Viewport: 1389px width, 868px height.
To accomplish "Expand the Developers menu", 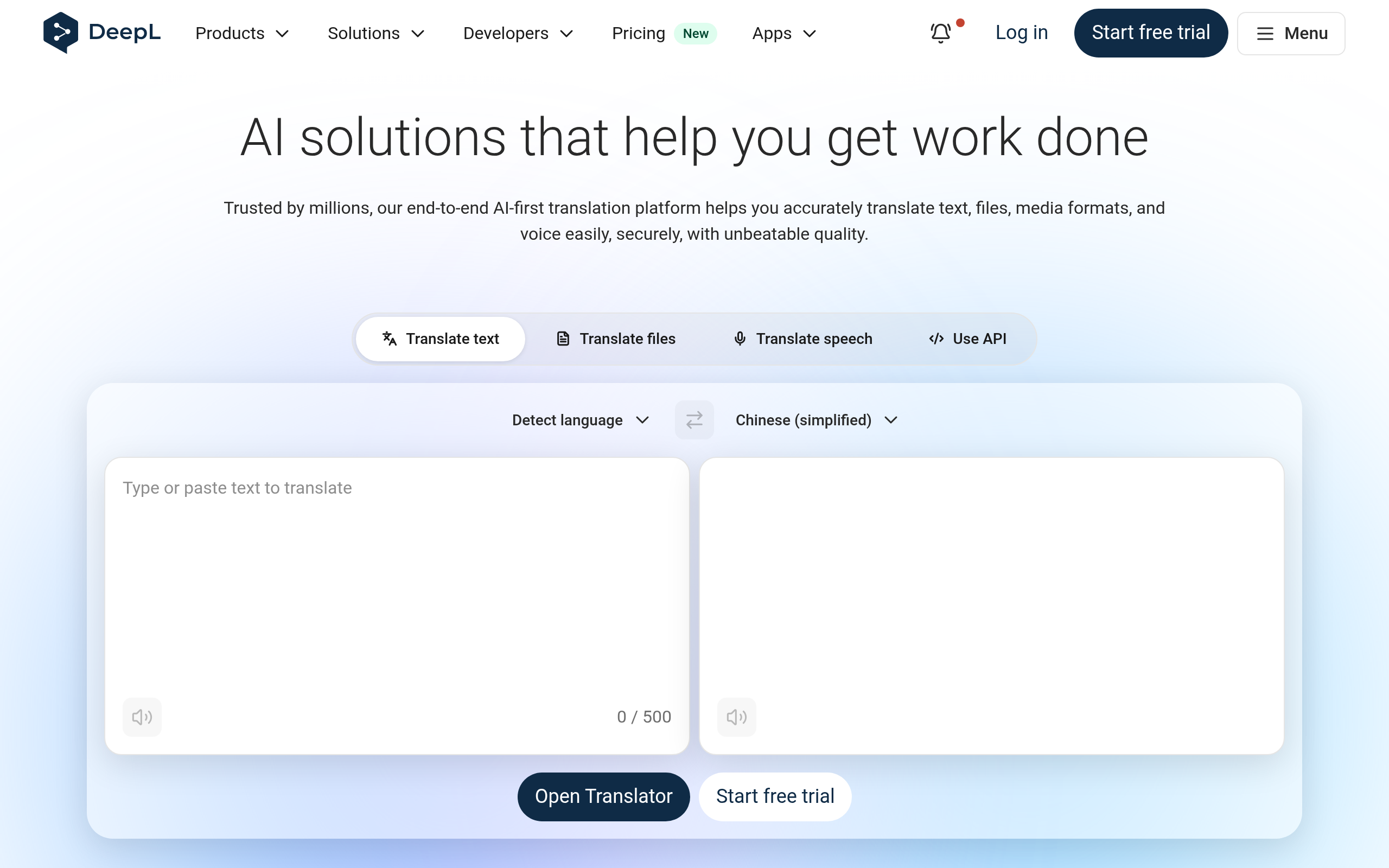I will (x=518, y=33).
